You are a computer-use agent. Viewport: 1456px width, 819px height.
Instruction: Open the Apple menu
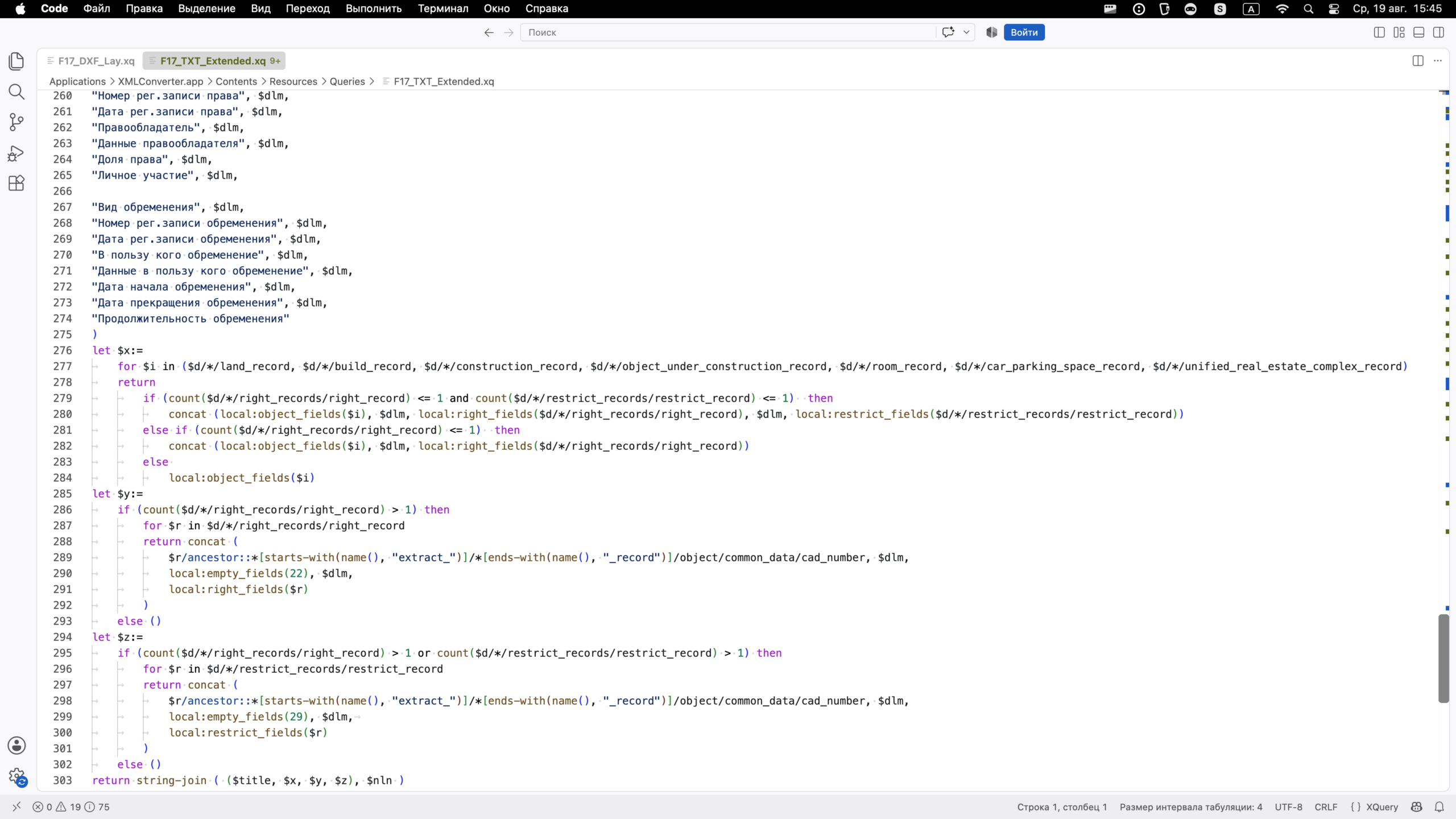point(20,9)
